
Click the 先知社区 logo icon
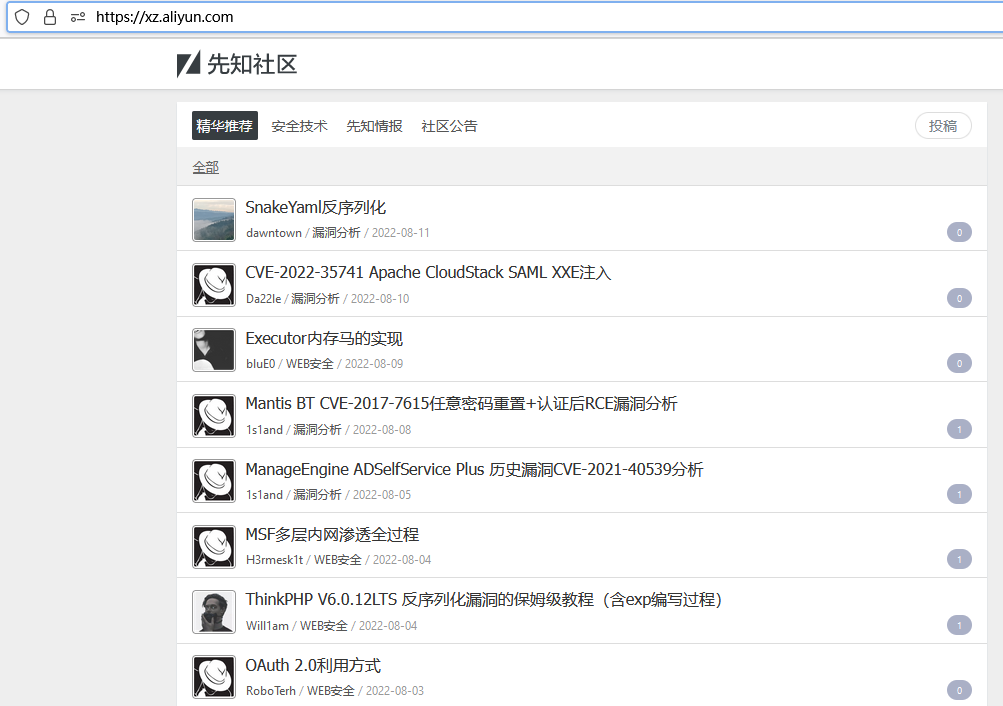pyautogui.click(x=188, y=65)
